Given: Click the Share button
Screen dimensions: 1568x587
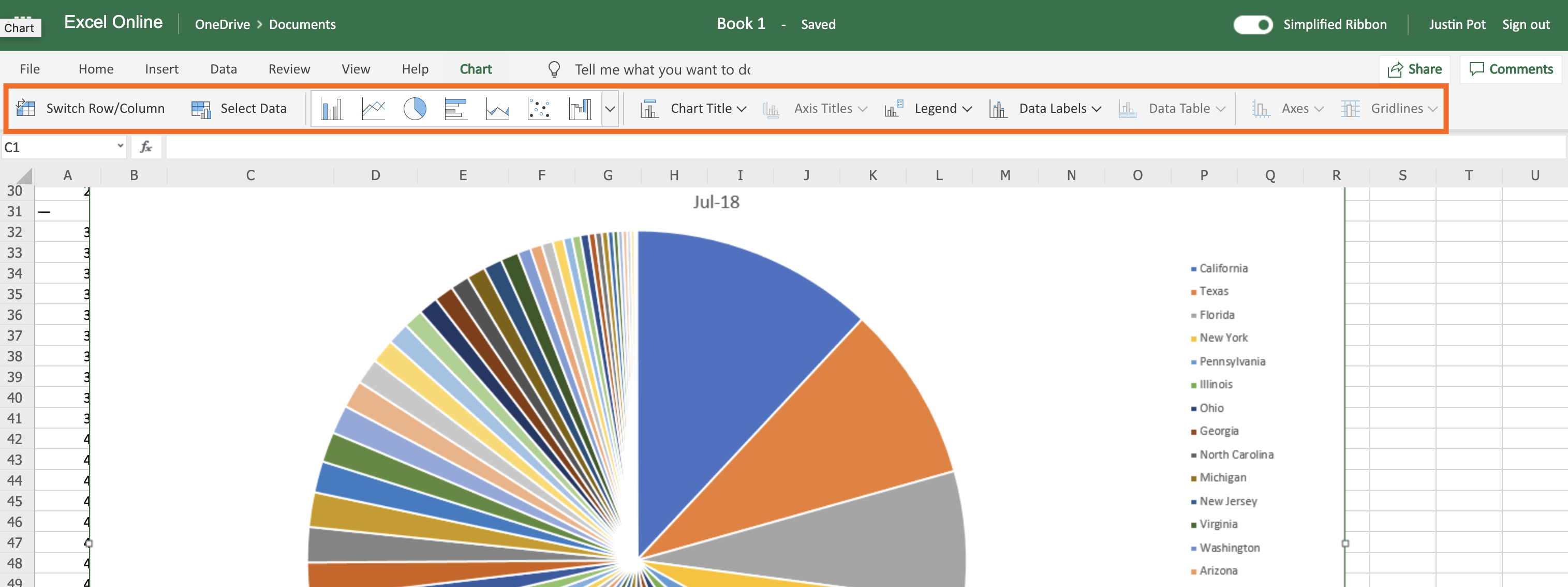Looking at the screenshot, I should click(x=1415, y=69).
